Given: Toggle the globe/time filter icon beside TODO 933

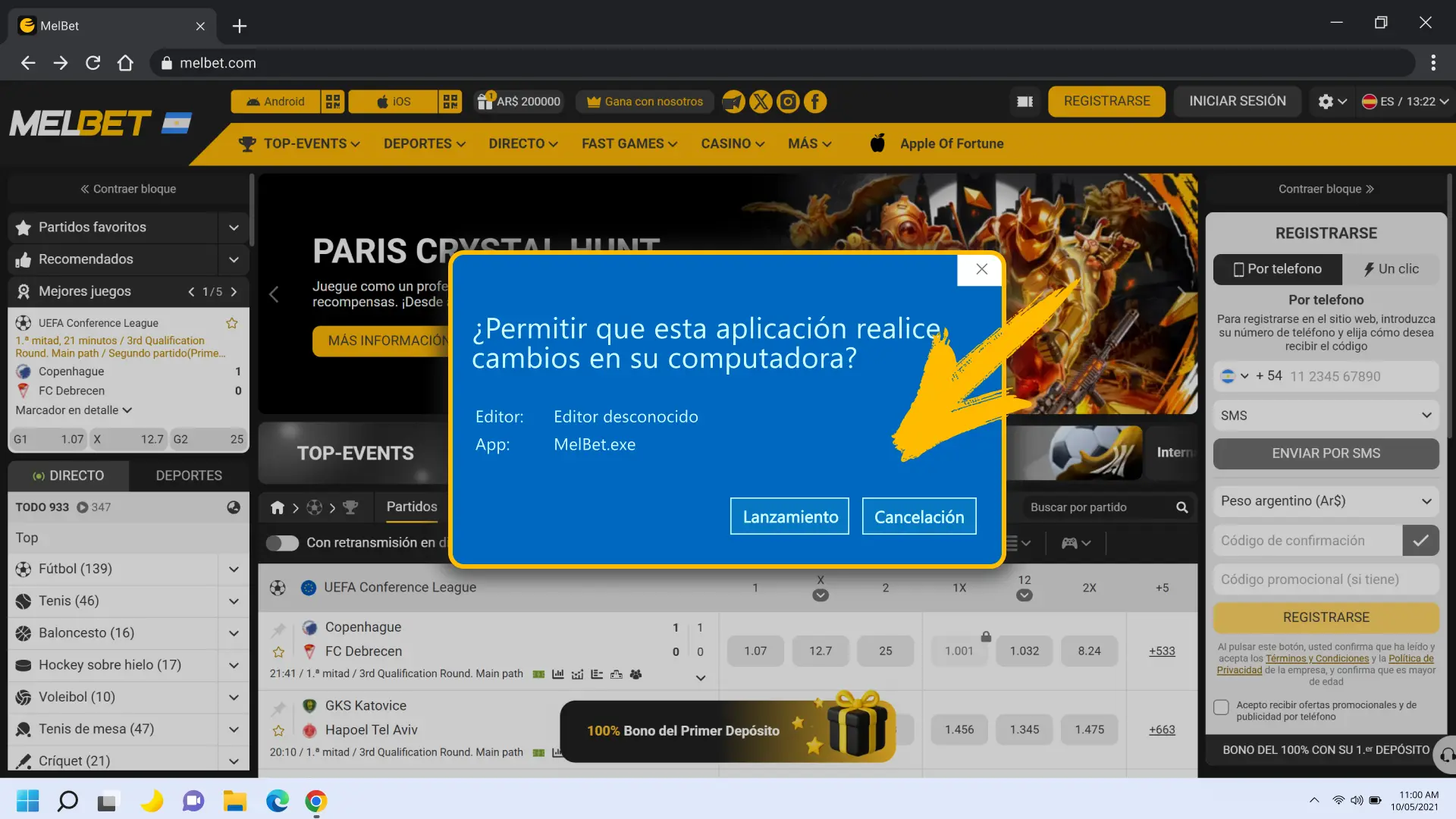Looking at the screenshot, I should click(x=234, y=507).
